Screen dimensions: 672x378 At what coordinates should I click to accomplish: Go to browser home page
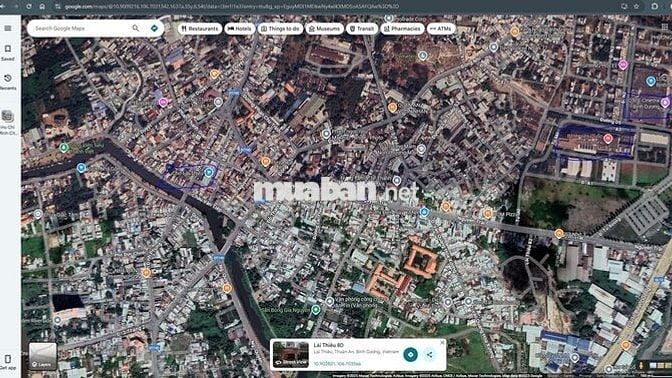pos(42,6)
